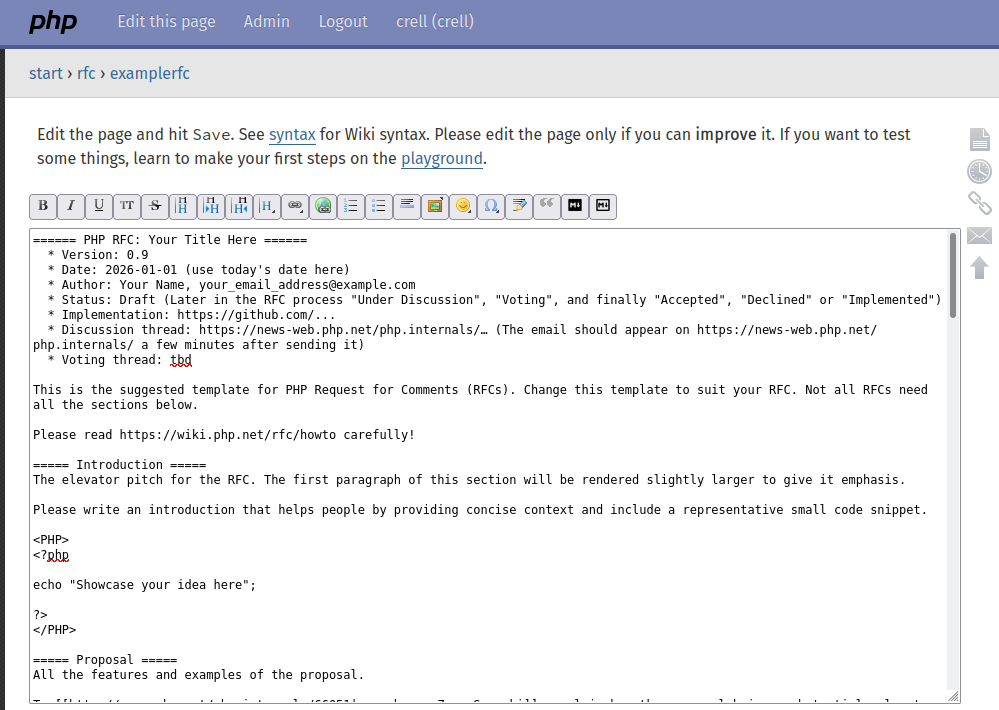
Task: Click the quote marks toolbar button
Action: click(547, 206)
